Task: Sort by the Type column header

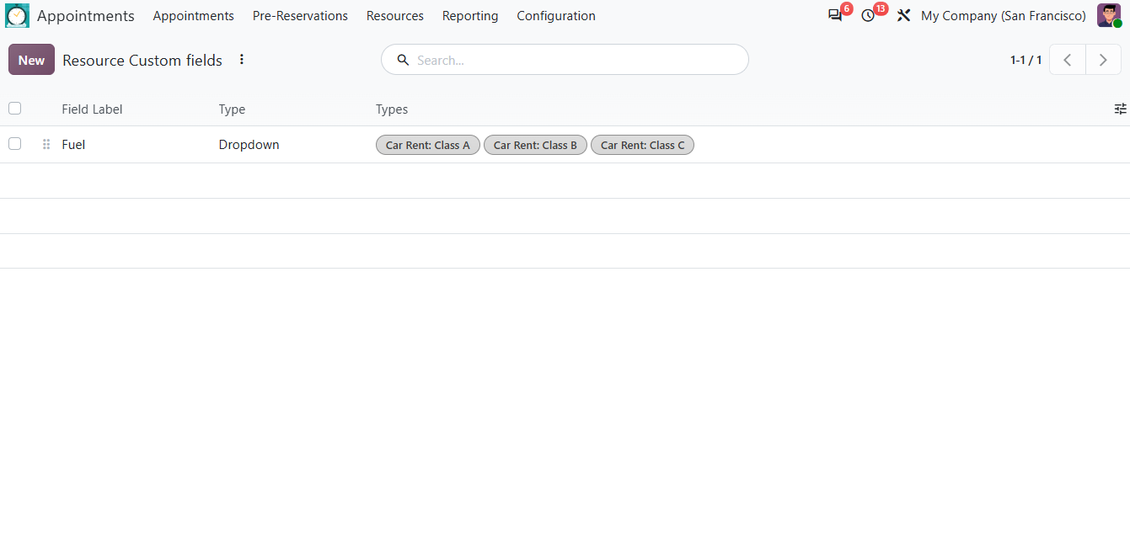Action: tap(232, 110)
